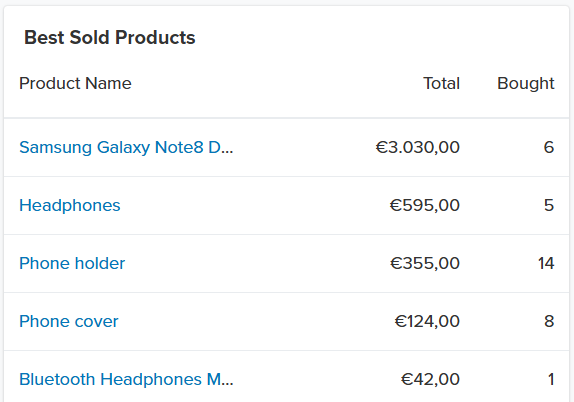Click the Best Sold Products heading
574x402 pixels.
[109, 37]
